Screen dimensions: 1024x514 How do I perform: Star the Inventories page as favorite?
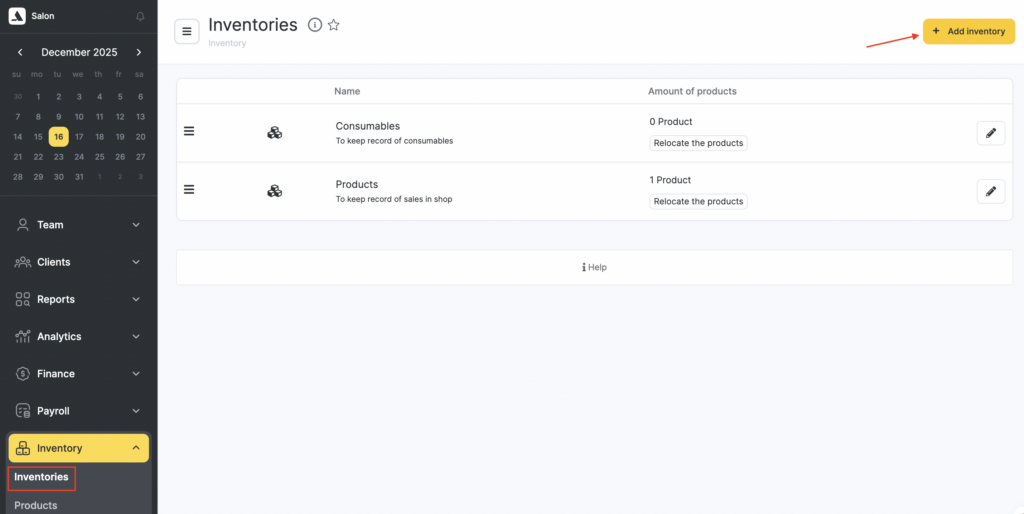pos(334,25)
